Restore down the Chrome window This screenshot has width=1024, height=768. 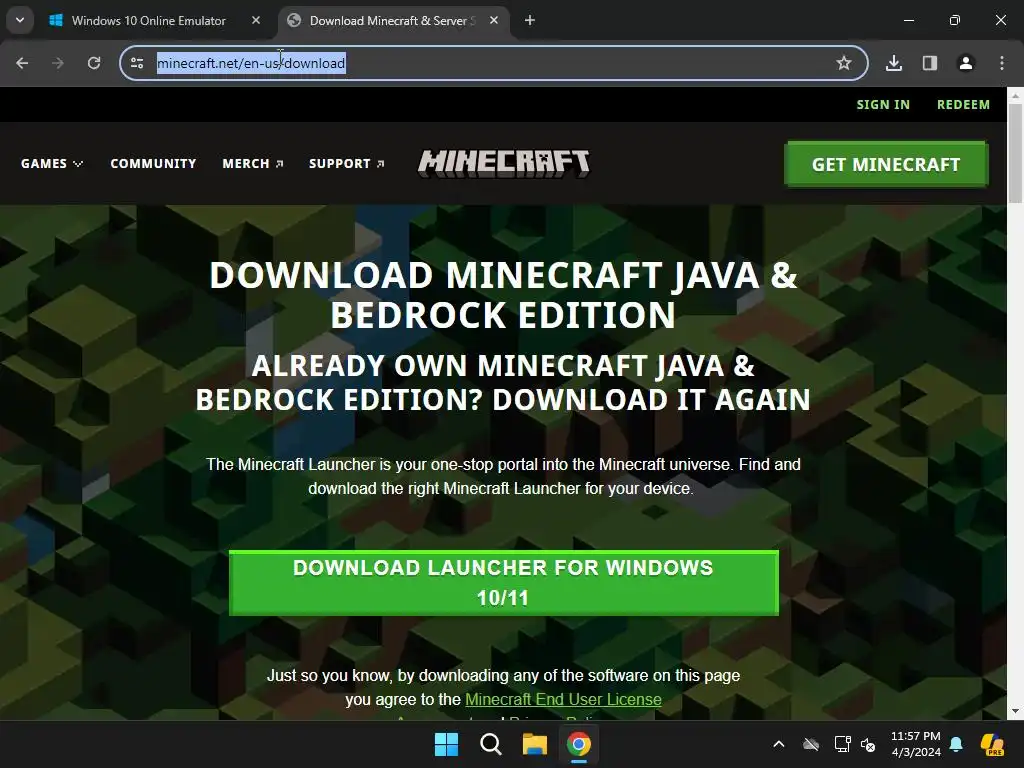tap(955, 20)
